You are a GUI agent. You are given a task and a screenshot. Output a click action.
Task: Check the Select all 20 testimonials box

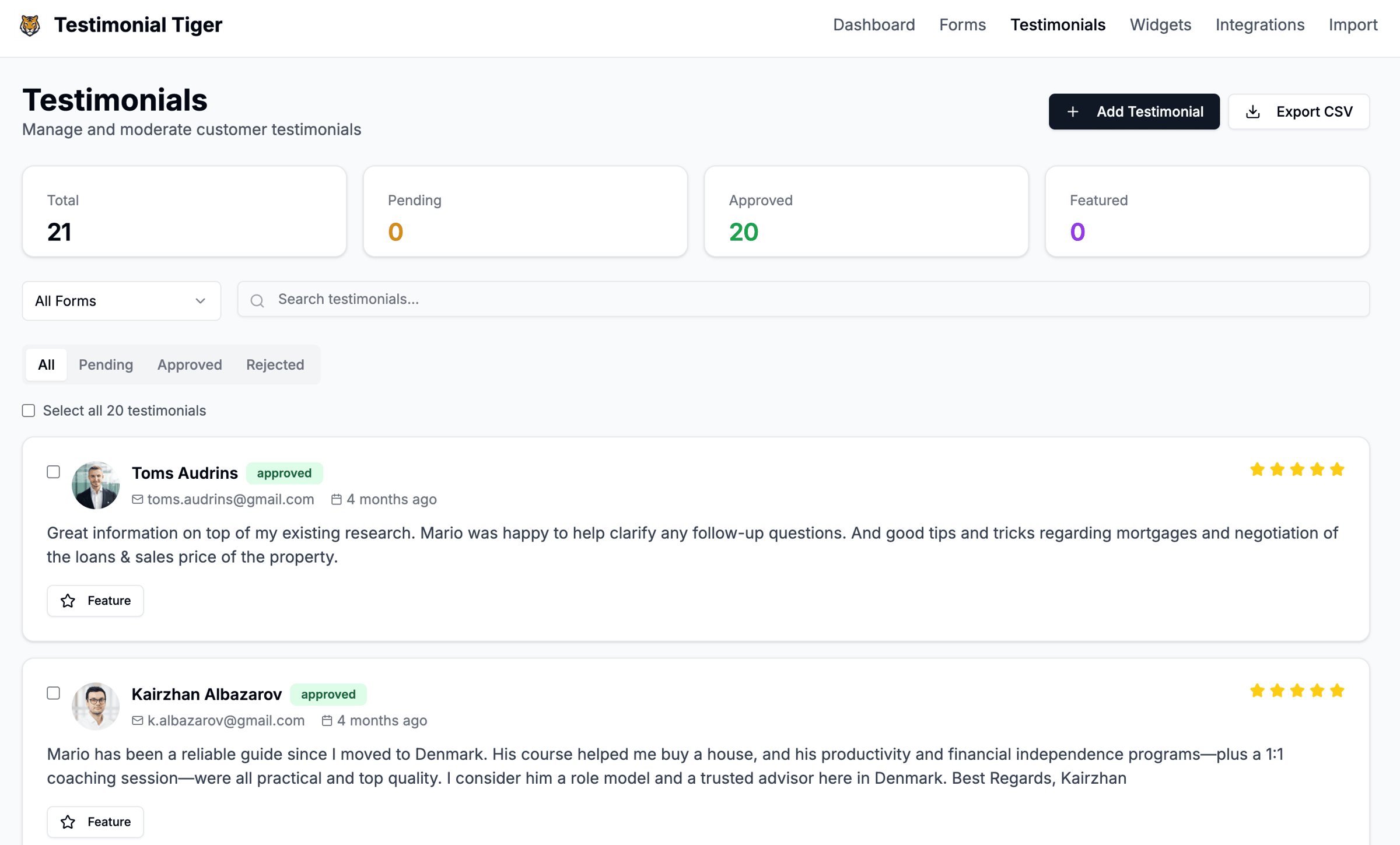29,411
